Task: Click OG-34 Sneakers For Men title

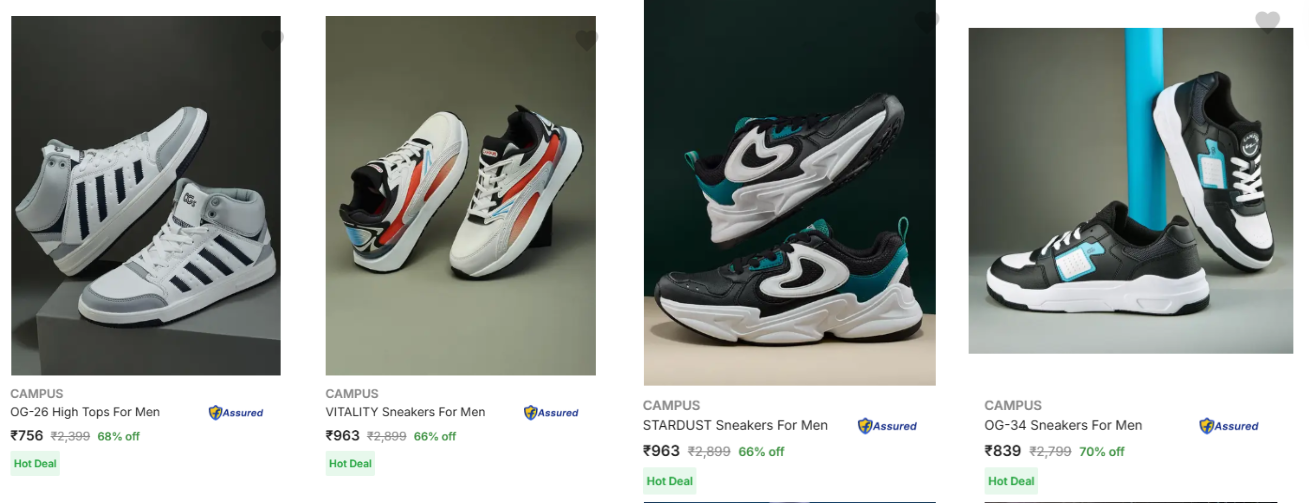Action: 1063,425
